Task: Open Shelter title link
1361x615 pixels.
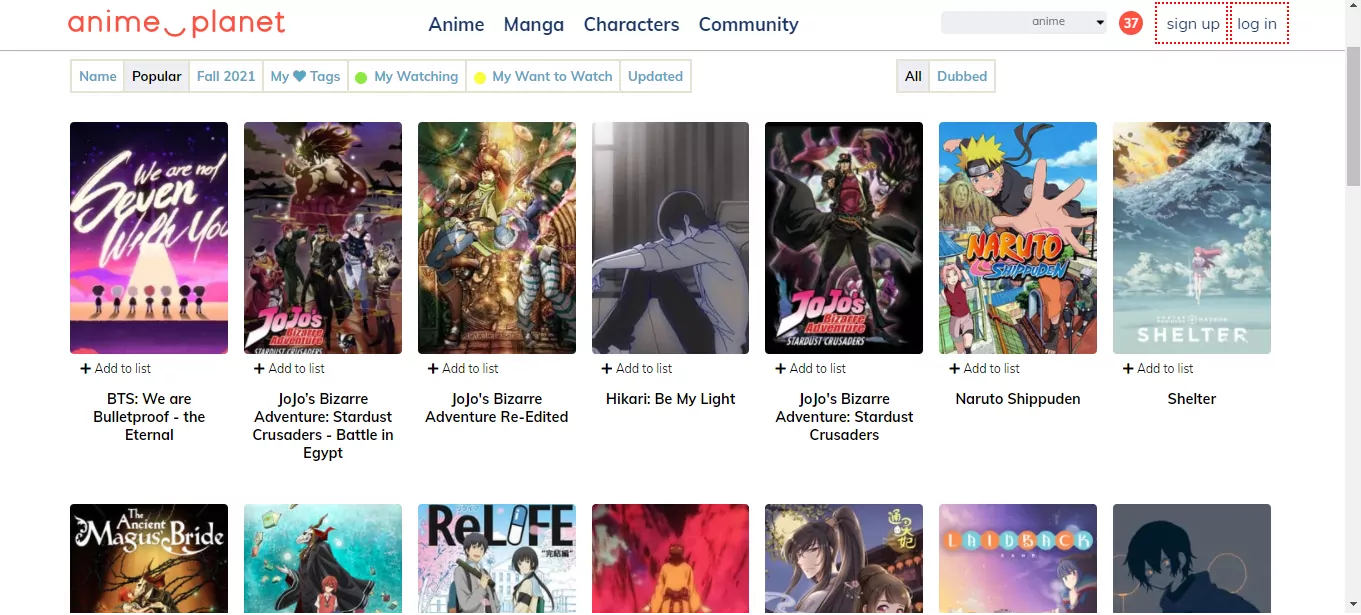Action: 1192,399
